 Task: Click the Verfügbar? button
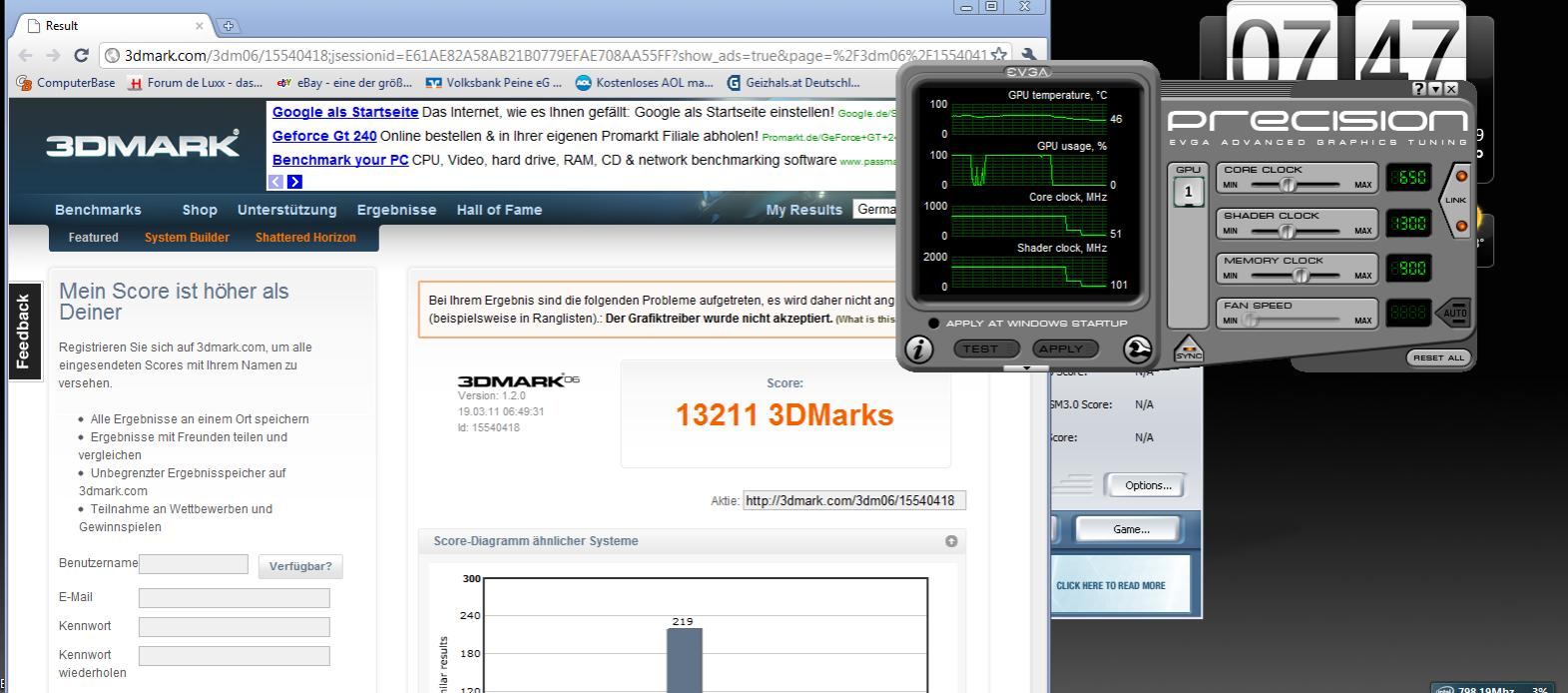(300, 566)
